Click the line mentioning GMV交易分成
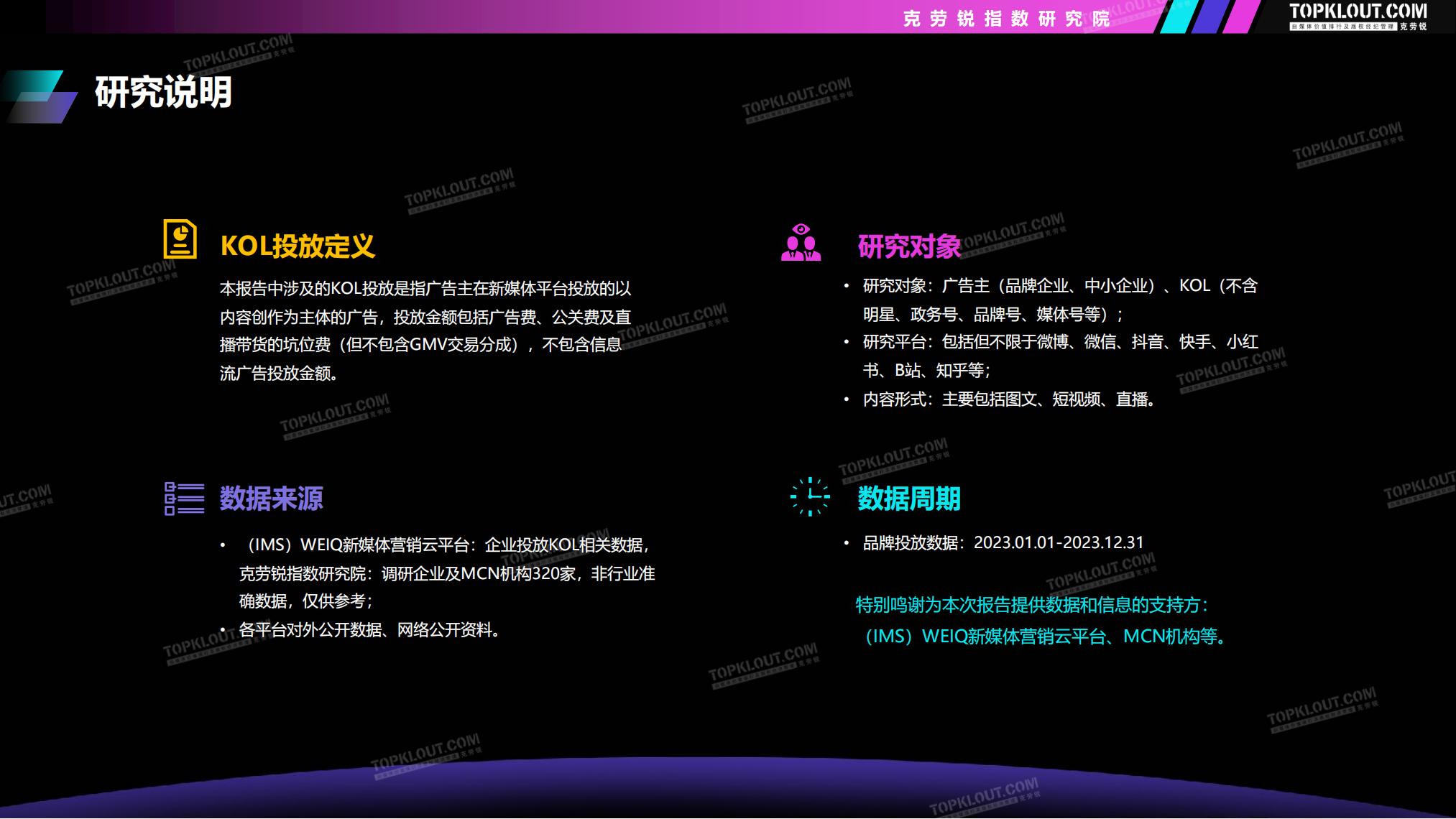 420,345
